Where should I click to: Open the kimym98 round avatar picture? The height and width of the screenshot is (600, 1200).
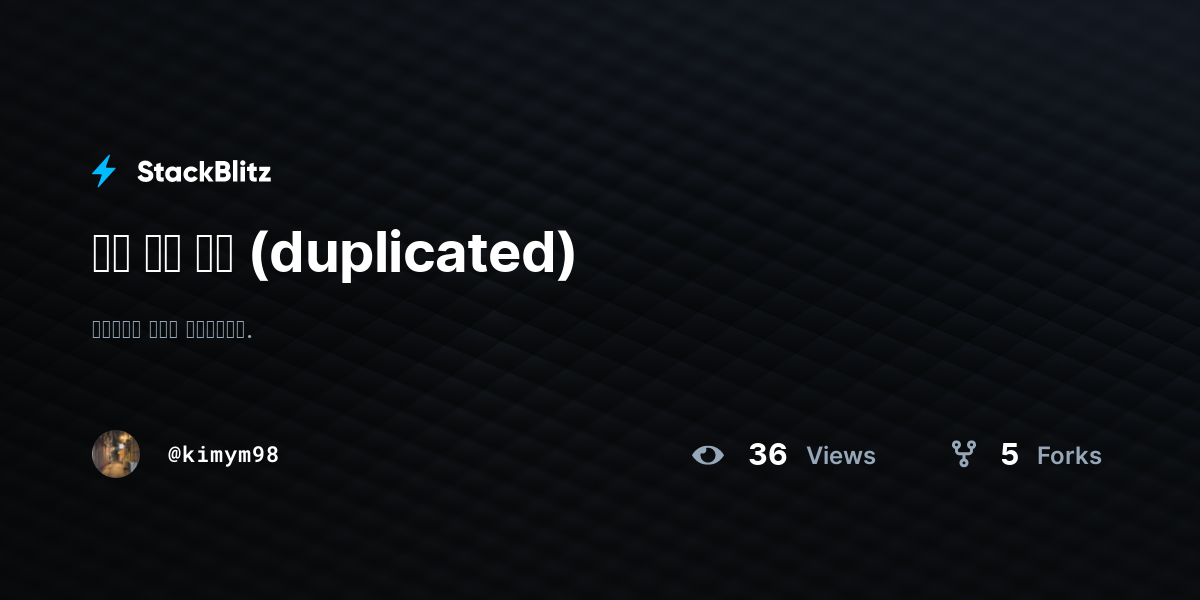pyautogui.click(x=116, y=454)
